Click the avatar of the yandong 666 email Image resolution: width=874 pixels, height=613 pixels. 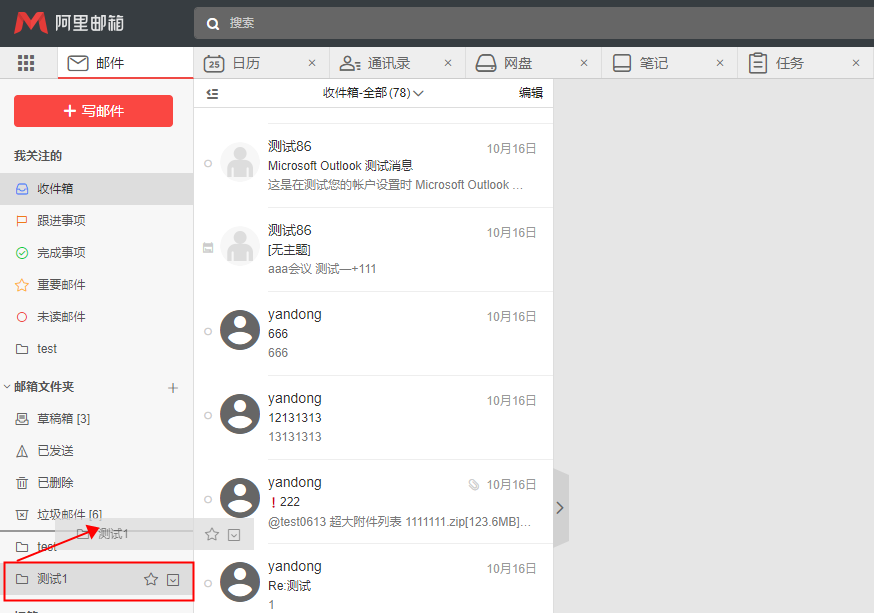pos(240,330)
